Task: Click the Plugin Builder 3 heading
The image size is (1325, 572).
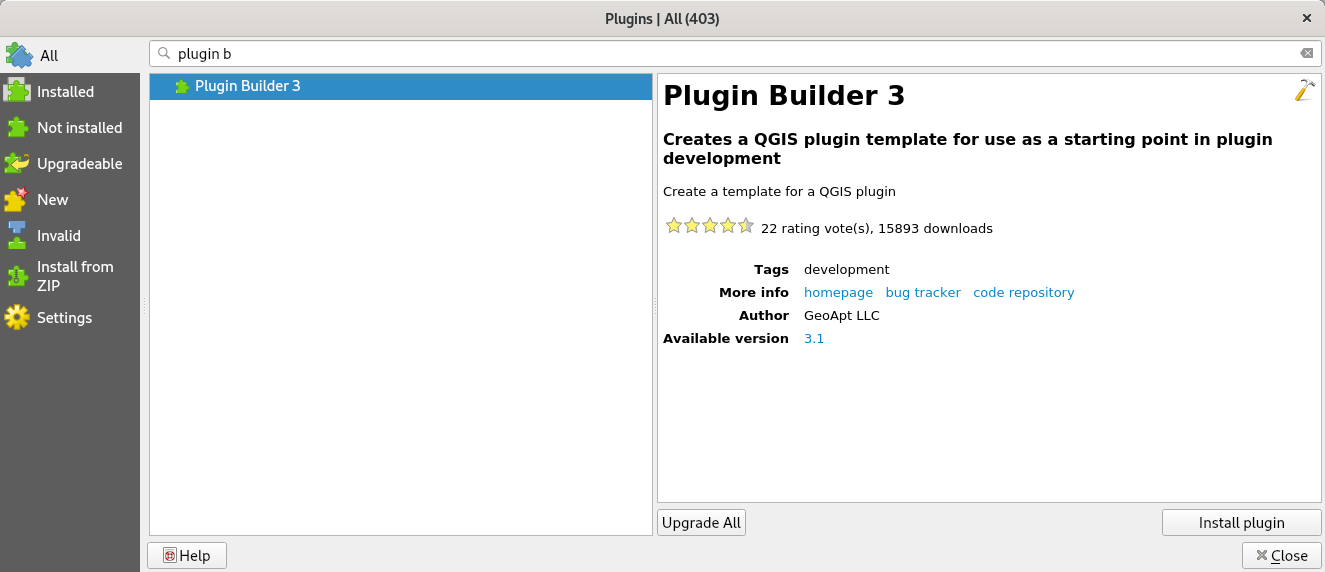Action: coord(784,96)
